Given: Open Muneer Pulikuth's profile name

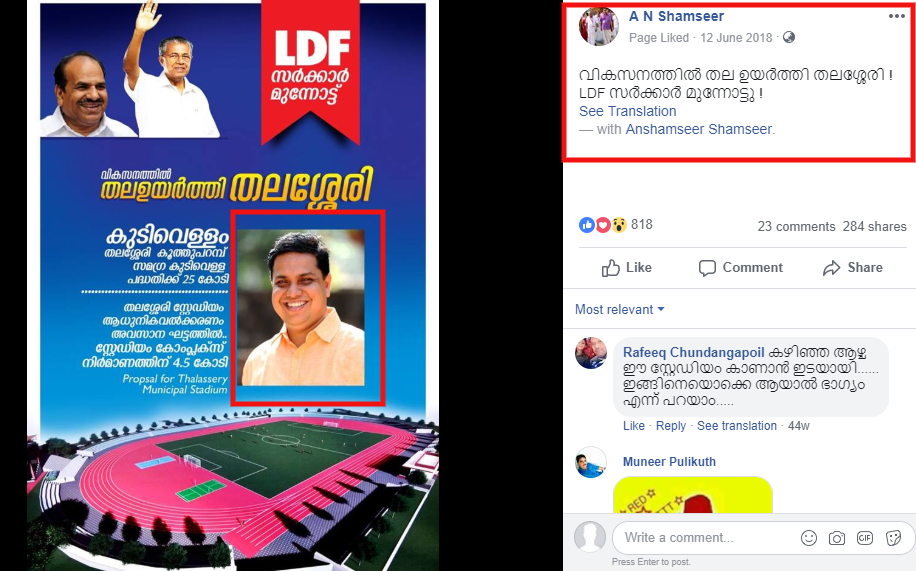Looking at the screenshot, I should point(669,462).
